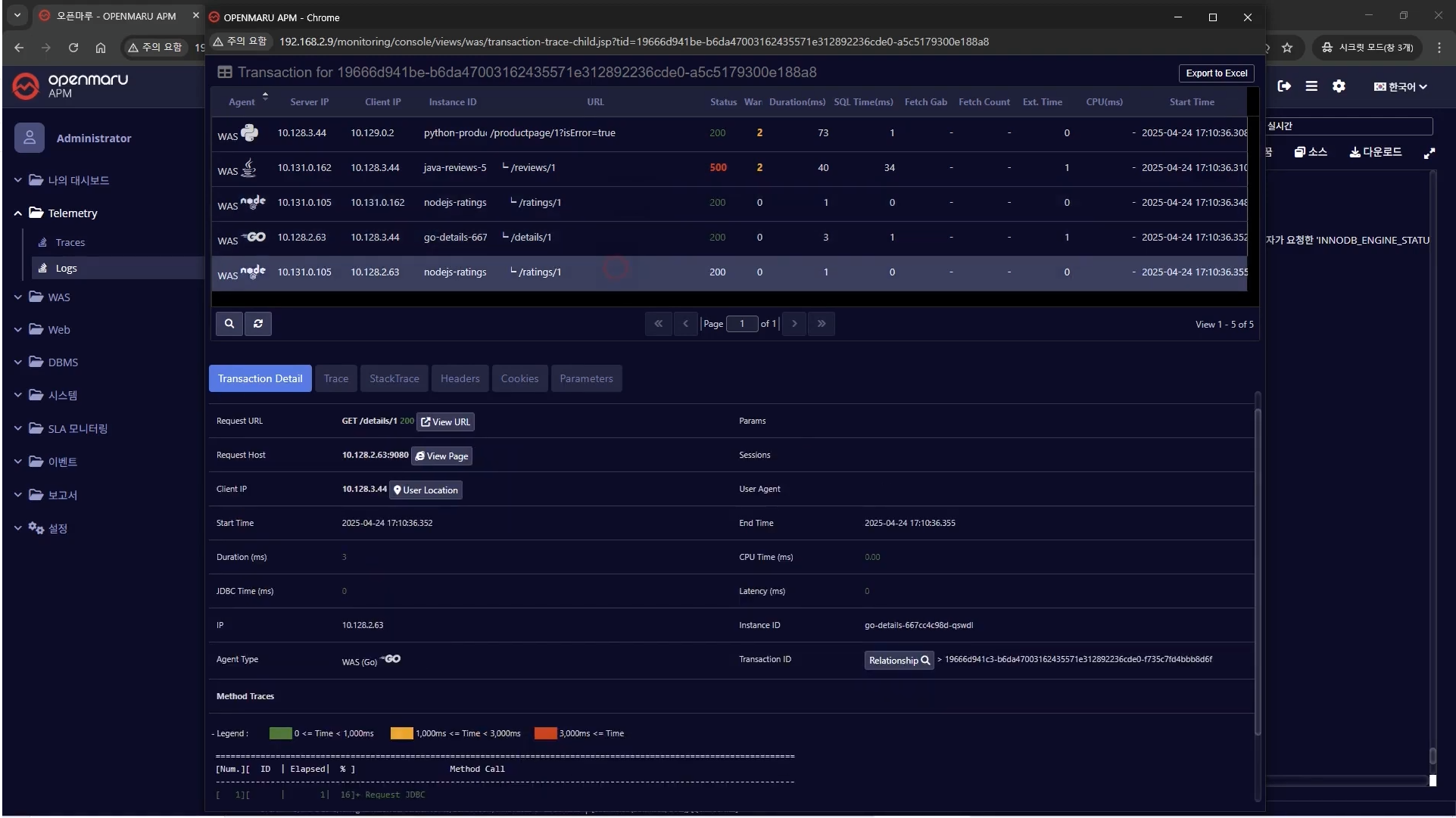
Task: Open the 한국어 language dropdown
Action: (x=1401, y=87)
